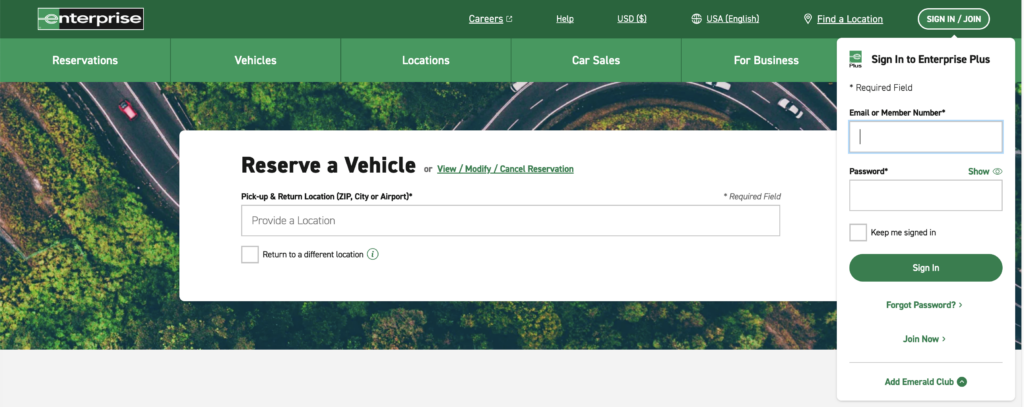Expand the Add Emerald Club section
This screenshot has height=407, width=1024.
pyautogui.click(x=919, y=382)
